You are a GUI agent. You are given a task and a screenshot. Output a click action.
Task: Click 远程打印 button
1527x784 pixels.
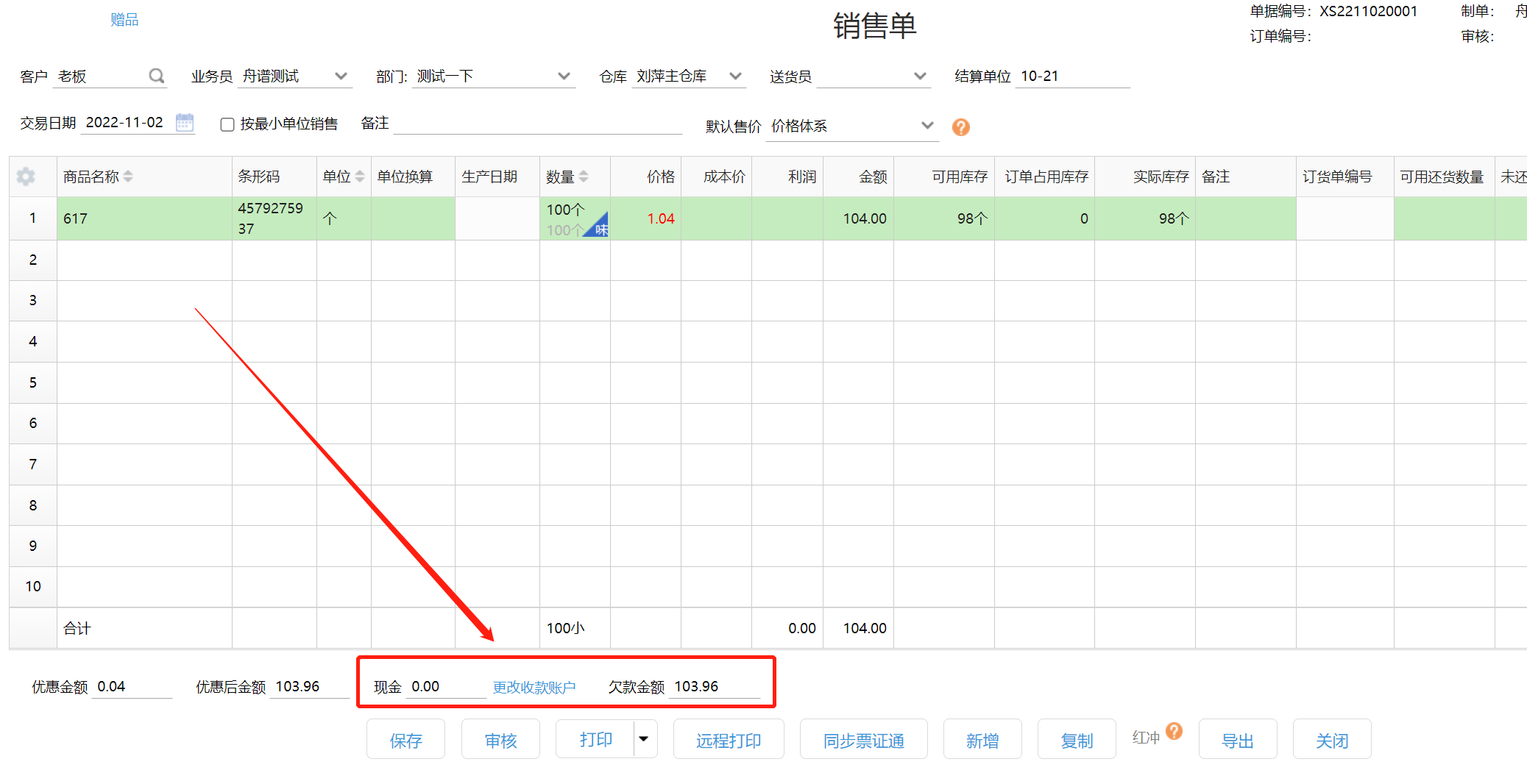tap(729, 740)
